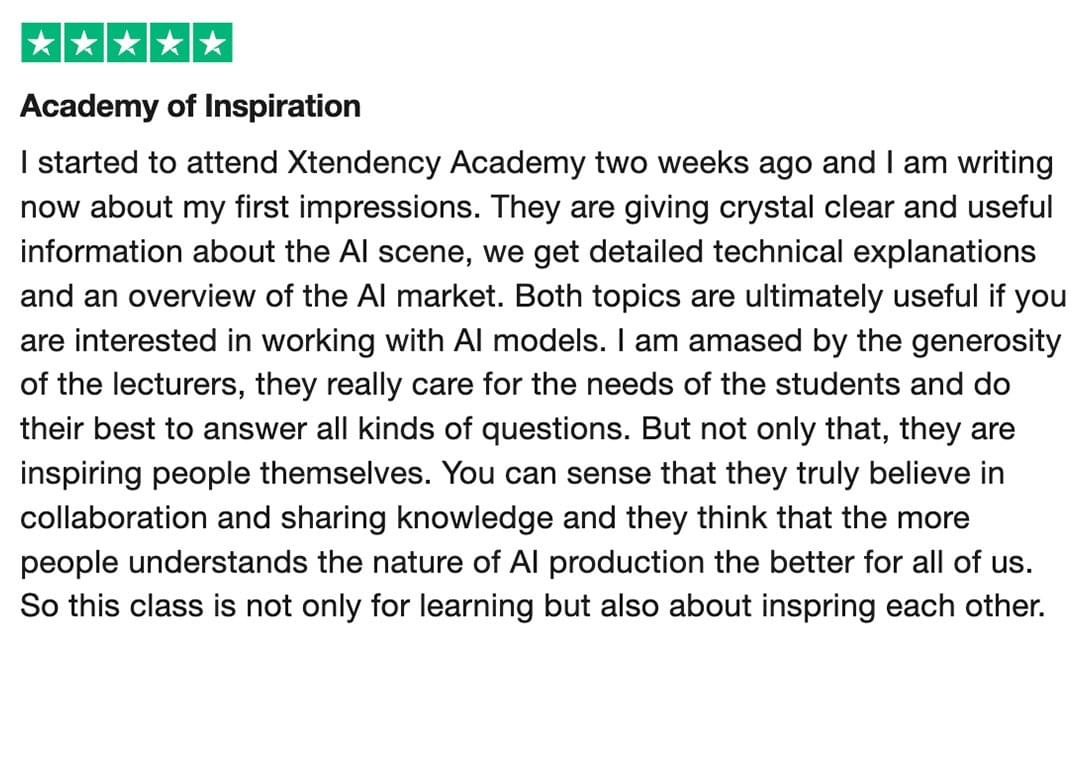Image resolution: width=1086 pixels, height=783 pixels.
Task: Select the fifth rating star
Action: point(213,43)
